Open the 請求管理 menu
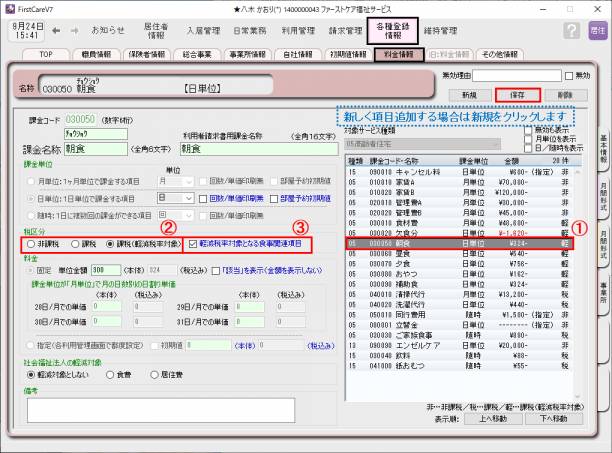 click(345, 31)
